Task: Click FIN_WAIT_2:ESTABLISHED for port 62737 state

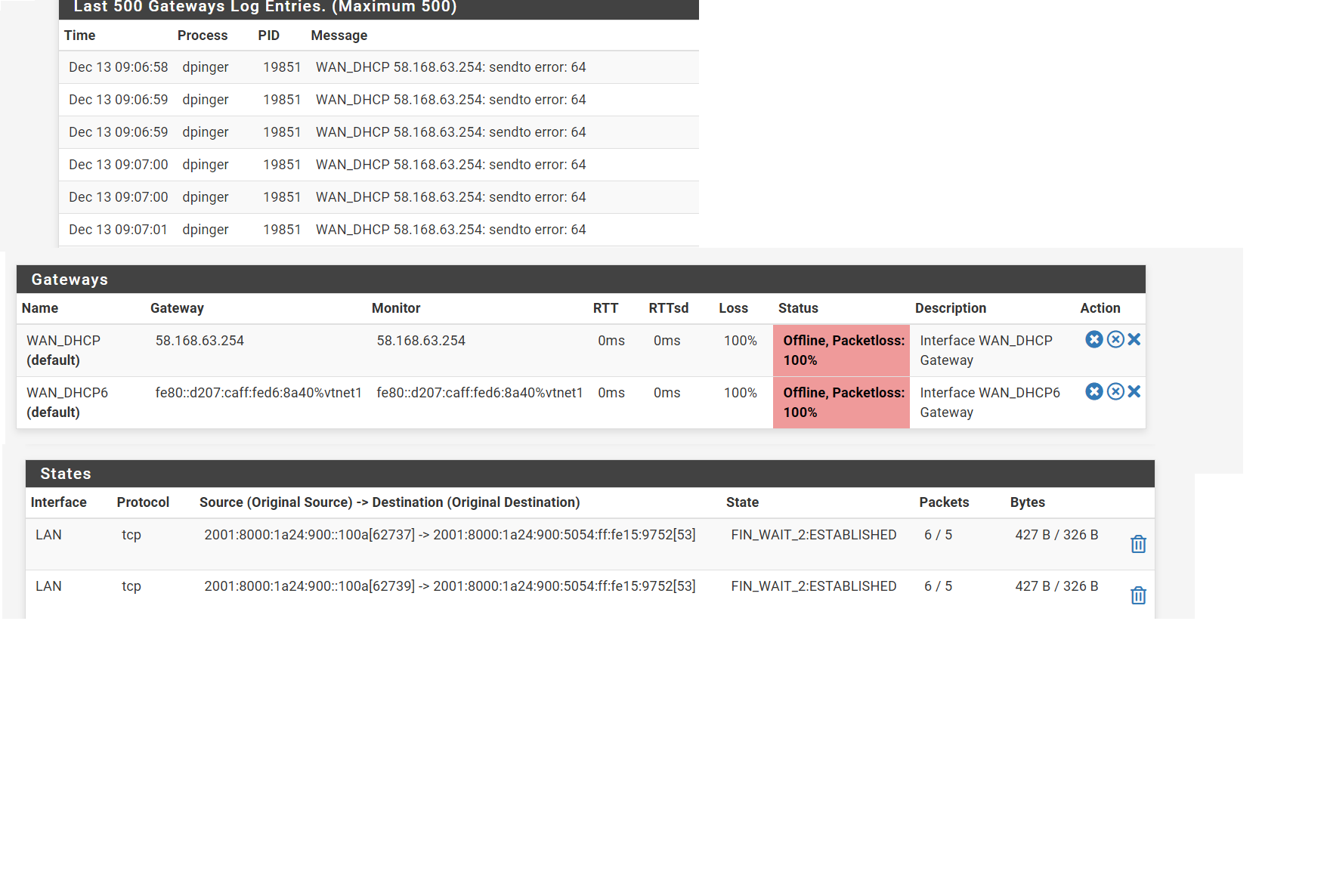Action: pyautogui.click(x=814, y=535)
